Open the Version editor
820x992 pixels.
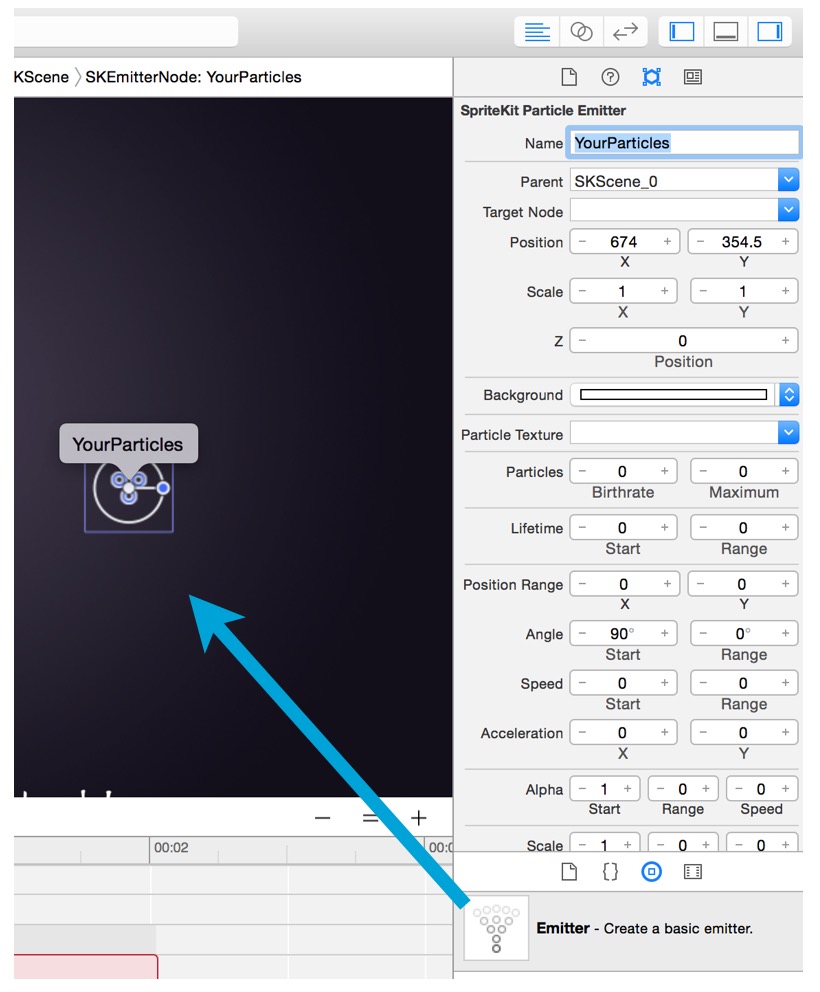point(625,31)
